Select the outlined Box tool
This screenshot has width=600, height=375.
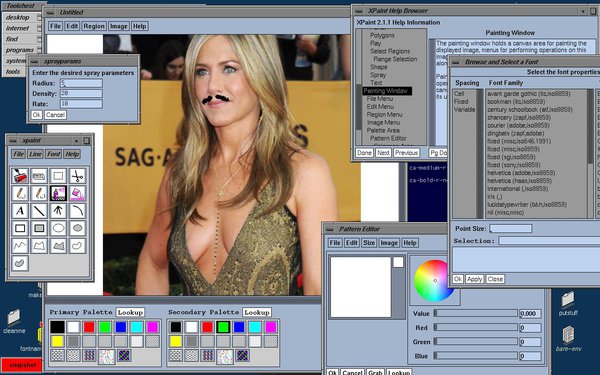[x=20, y=228]
